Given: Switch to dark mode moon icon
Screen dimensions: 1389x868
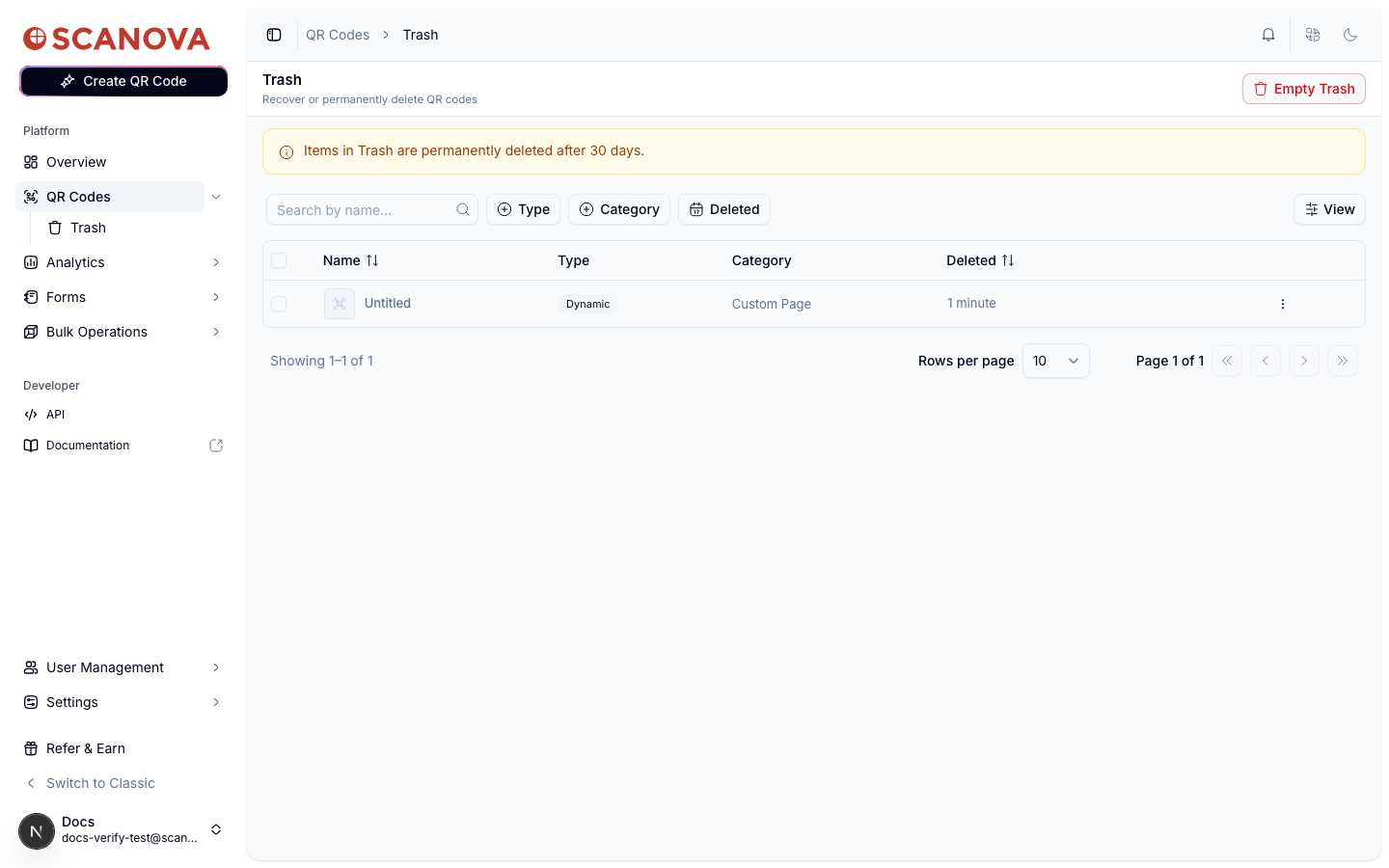Looking at the screenshot, I should (x=1350, y=35).
